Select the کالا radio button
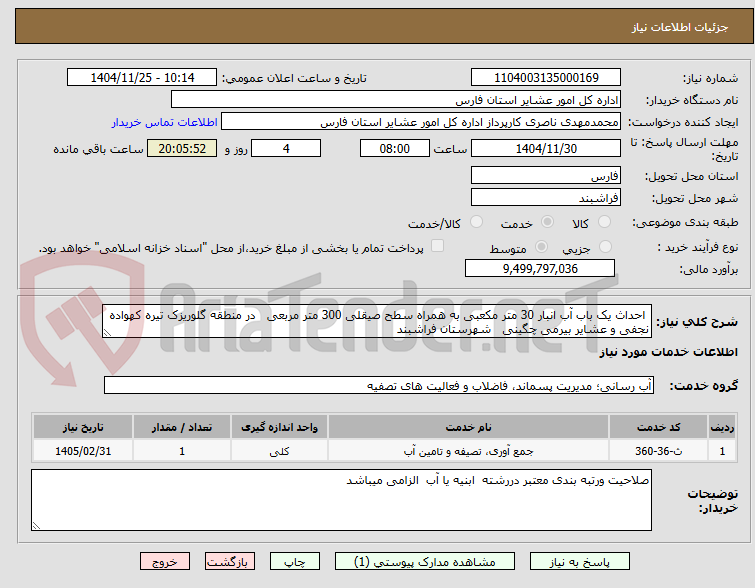Screen dimensions: 755x588 pyautogui.click(x=604, y=222)
